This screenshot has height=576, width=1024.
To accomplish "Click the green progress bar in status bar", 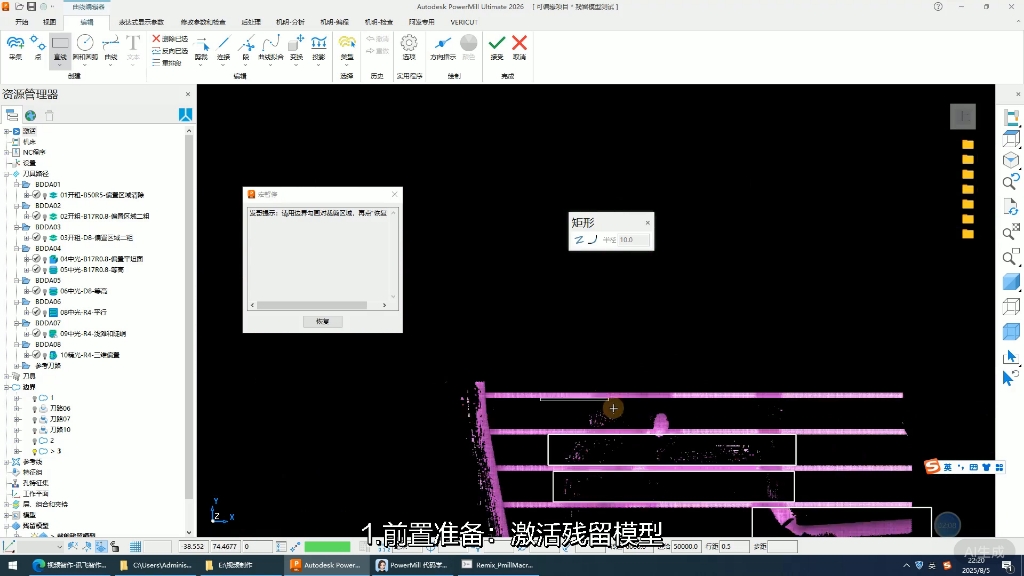I will [x=328, y=547].
